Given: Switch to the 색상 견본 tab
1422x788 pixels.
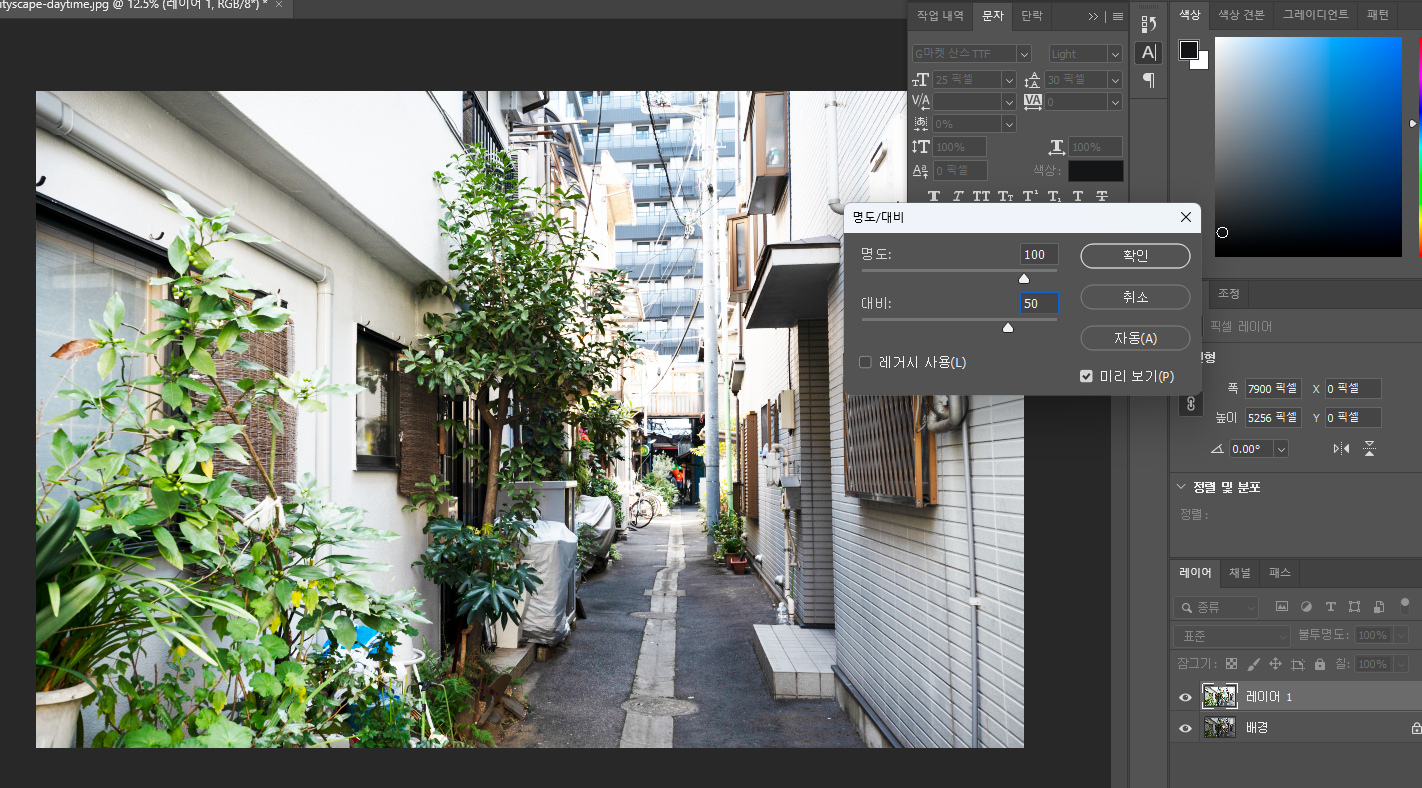Looking at the screenshot, I should pyautogui.click(x=1241, y=15).
